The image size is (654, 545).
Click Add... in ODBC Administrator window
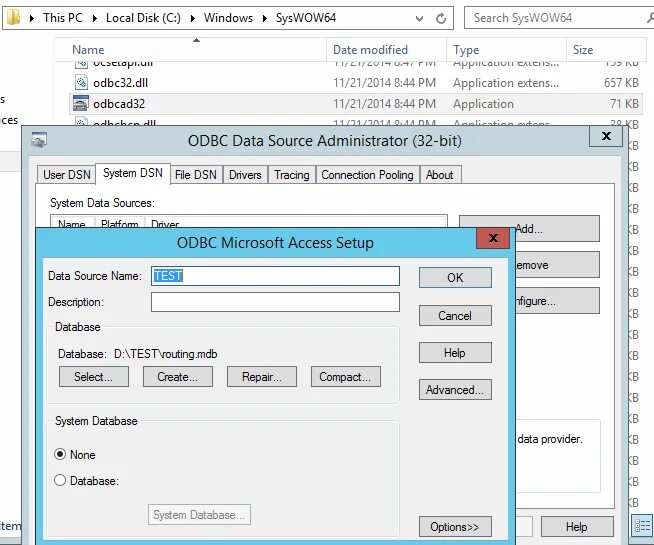(x=529, y=229)
